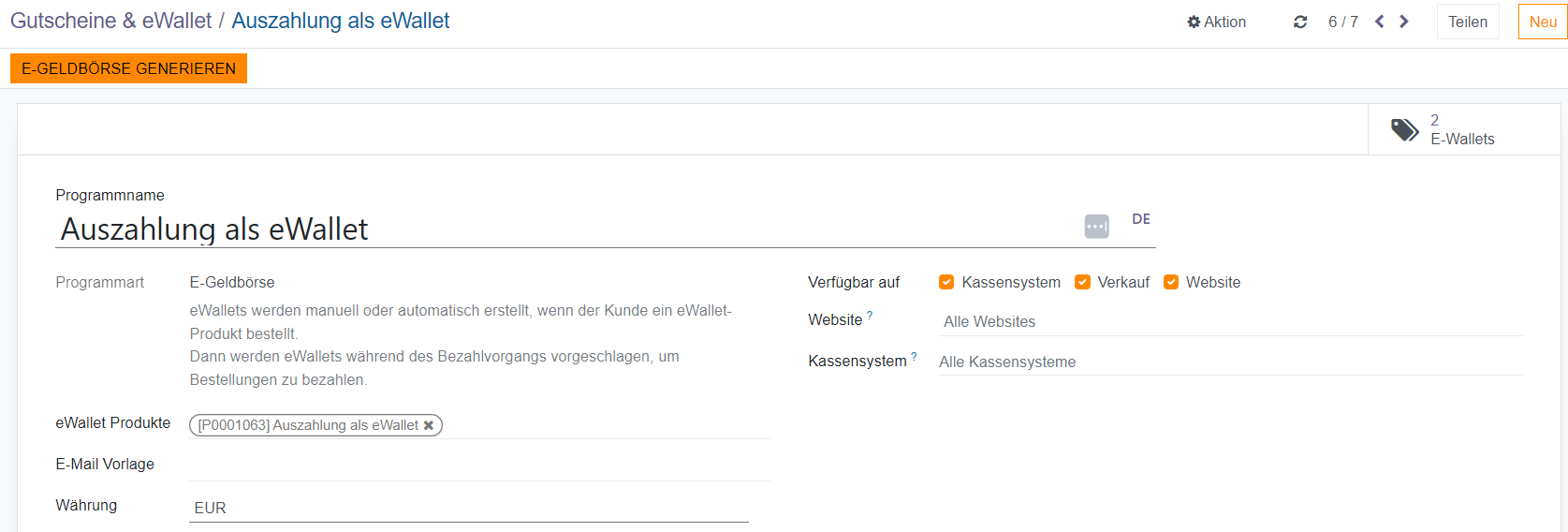The width and height of the screenshot is (1568, 532).
Task: Remove the Auszahlung als eWallet product tag
Action: 429,425
